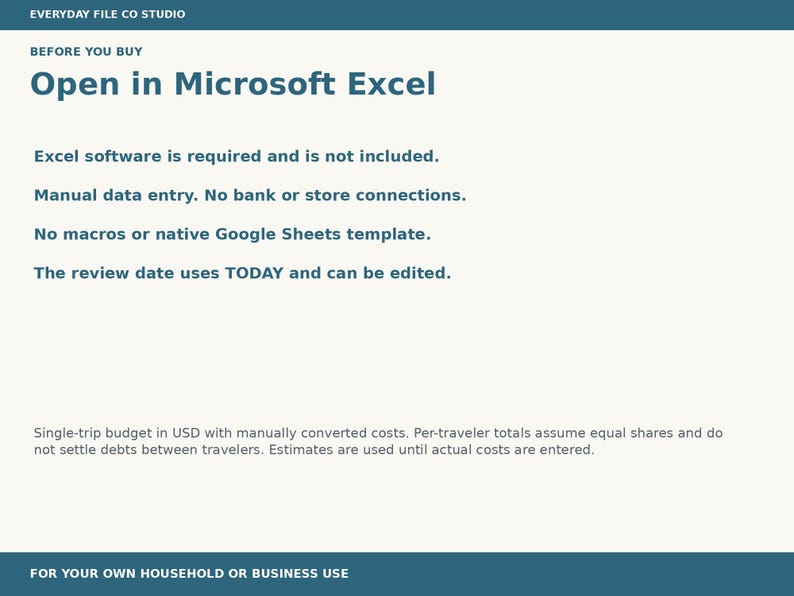The width and height of the screenshot is (794, 596).
Task: Click the Estimates are used until actual costs sentence
Action: pos(431,450)
